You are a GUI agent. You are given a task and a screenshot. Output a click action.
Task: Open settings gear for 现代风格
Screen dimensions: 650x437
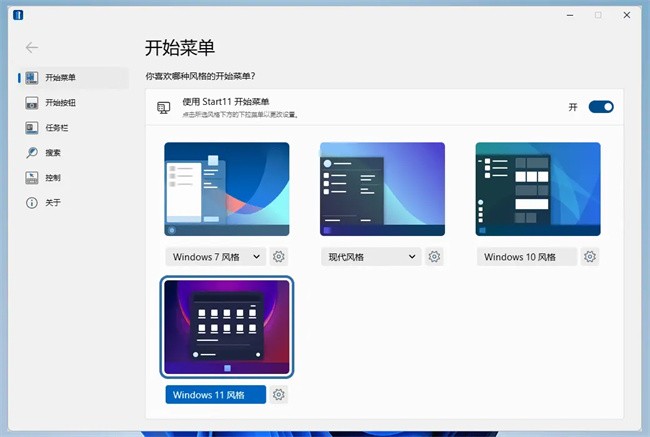(434, 257)
